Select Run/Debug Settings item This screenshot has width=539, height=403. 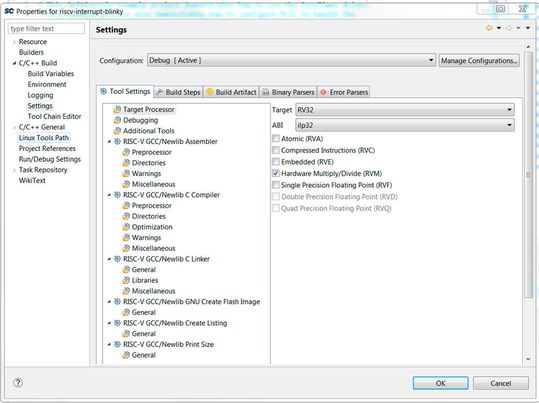point(50,159)
